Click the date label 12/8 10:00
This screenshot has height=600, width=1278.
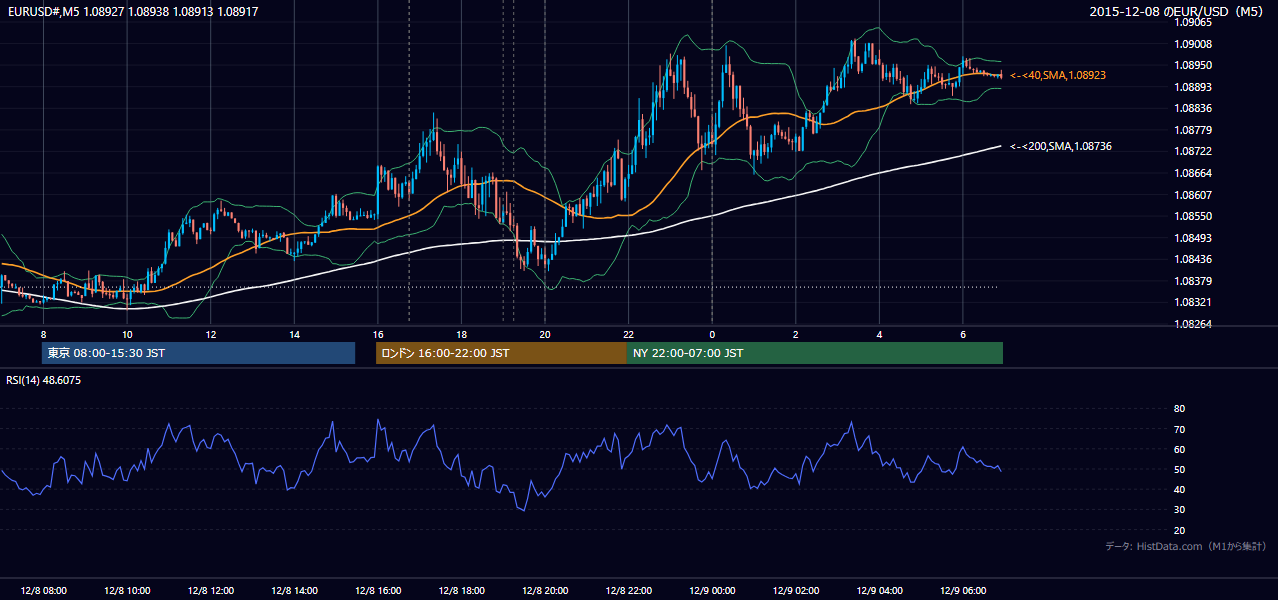point(127,591)
